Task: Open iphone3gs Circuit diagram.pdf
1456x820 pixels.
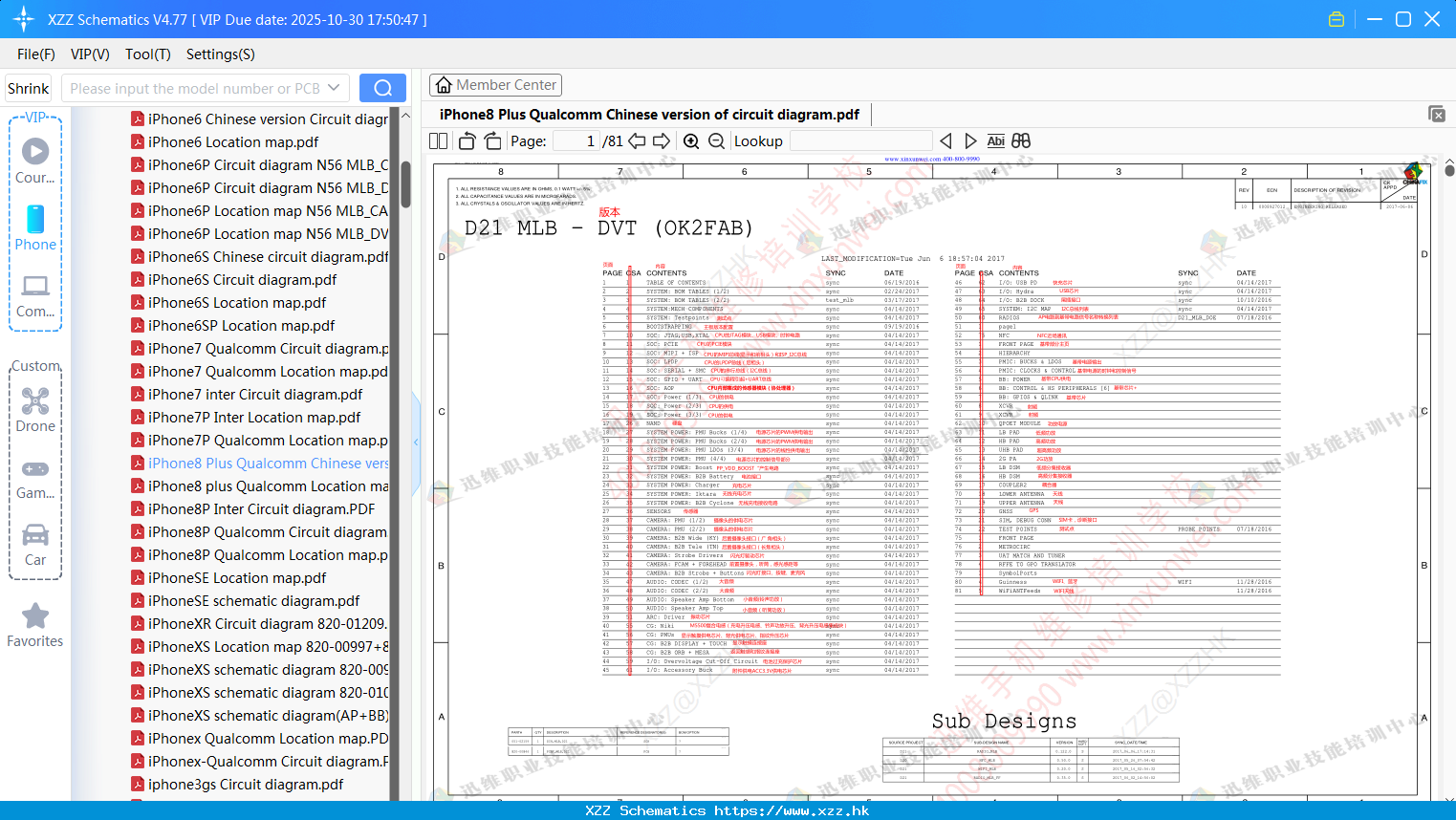Action: 246,785
